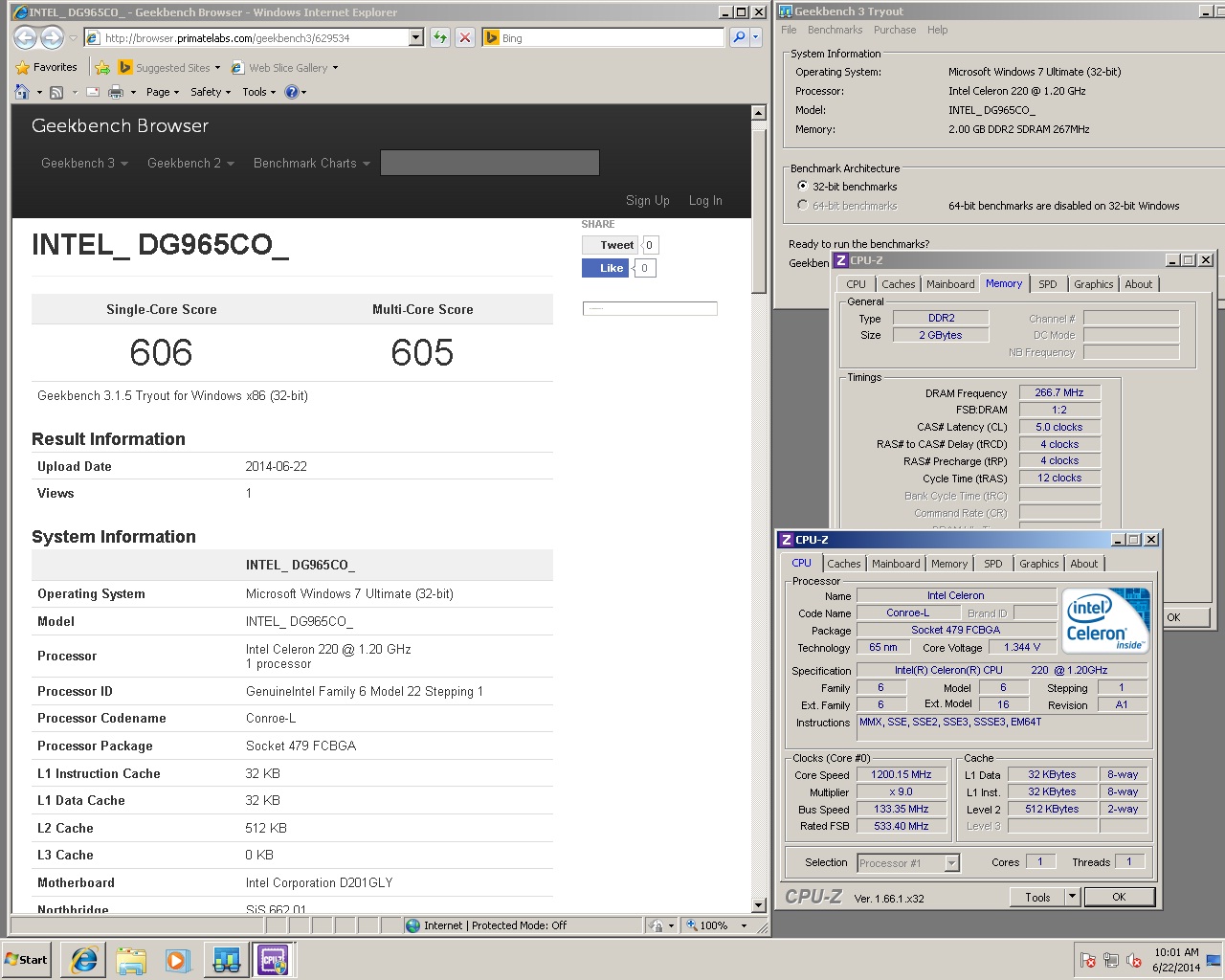
Task: Click the search magnifier button next to Bing
Action: (x=739, y=37)
